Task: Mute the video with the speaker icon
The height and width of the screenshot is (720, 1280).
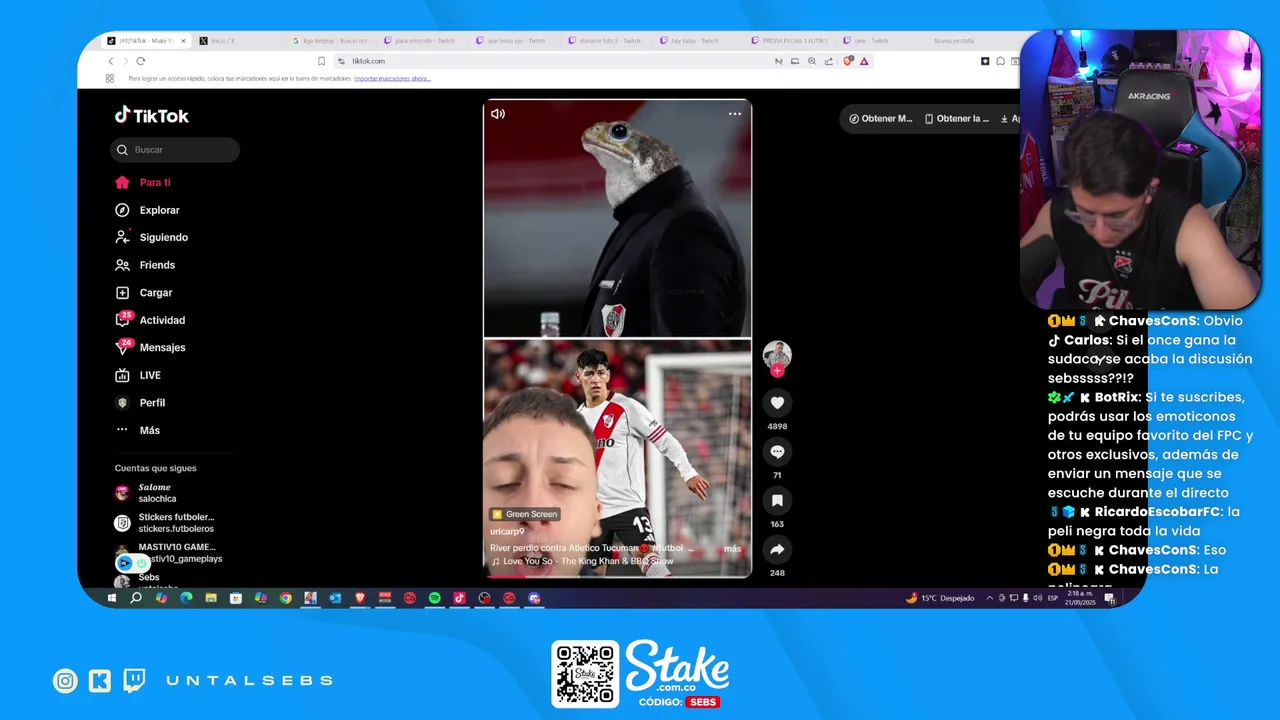Action: click(498, 114)
